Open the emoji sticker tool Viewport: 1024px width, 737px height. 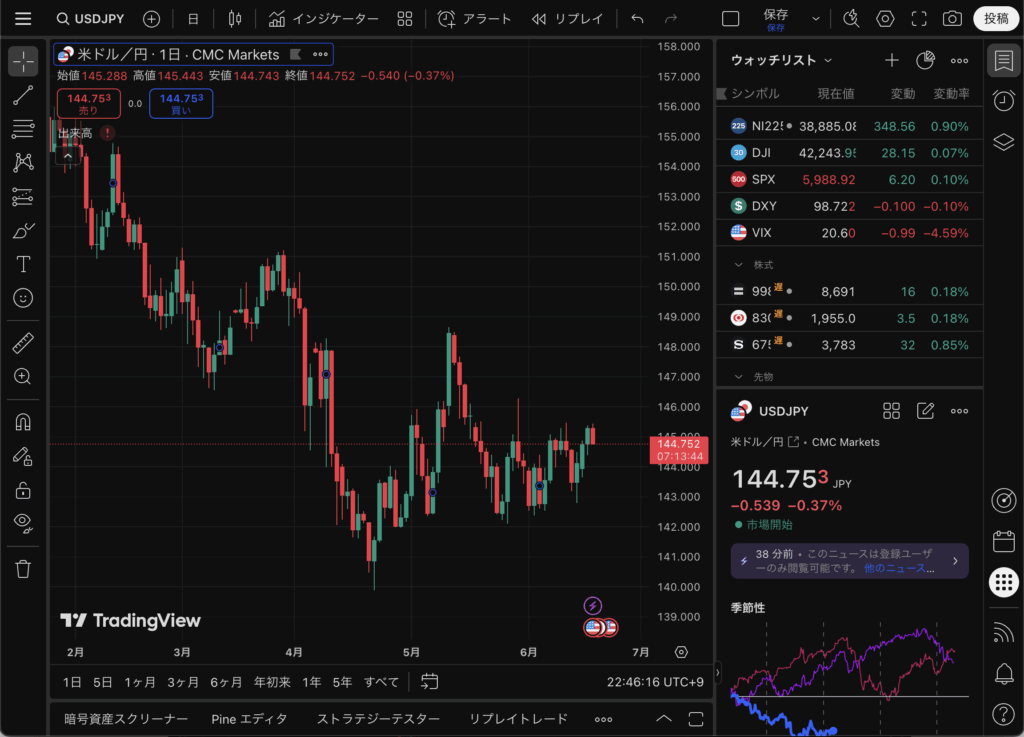pos(23,298)
